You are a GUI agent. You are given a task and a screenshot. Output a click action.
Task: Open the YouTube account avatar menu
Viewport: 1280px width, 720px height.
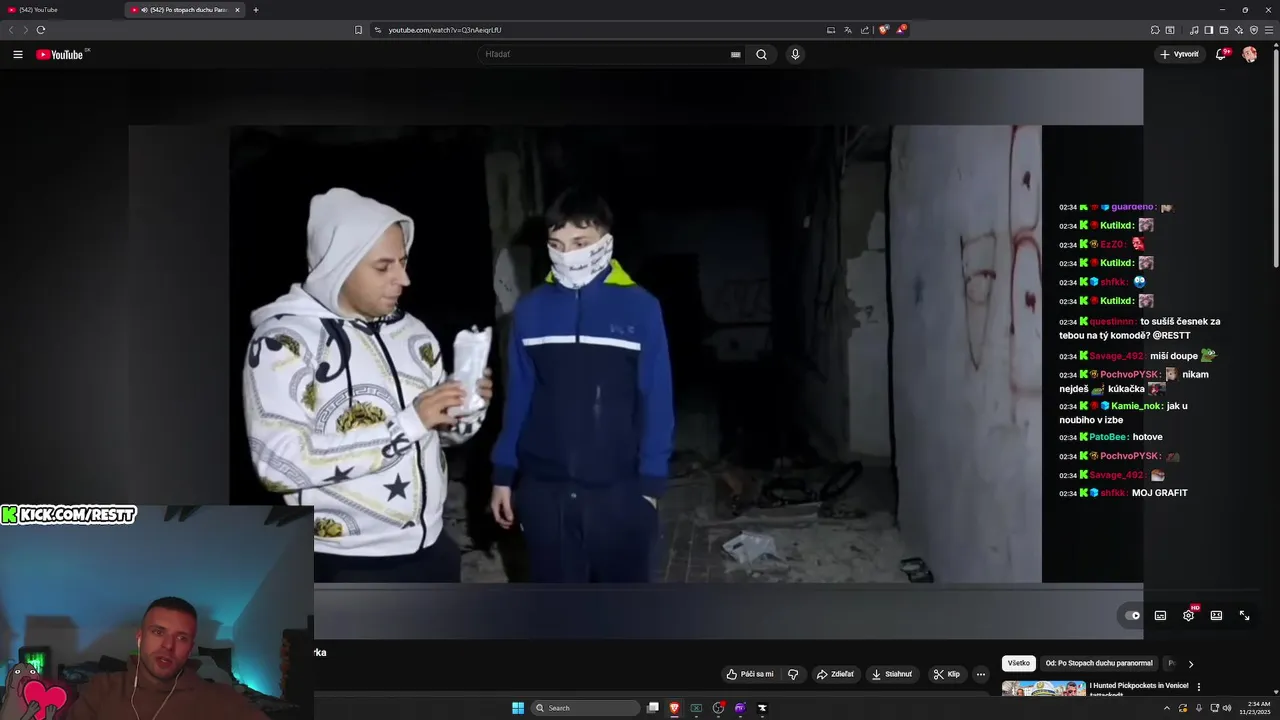click(x=1249, y=55)
